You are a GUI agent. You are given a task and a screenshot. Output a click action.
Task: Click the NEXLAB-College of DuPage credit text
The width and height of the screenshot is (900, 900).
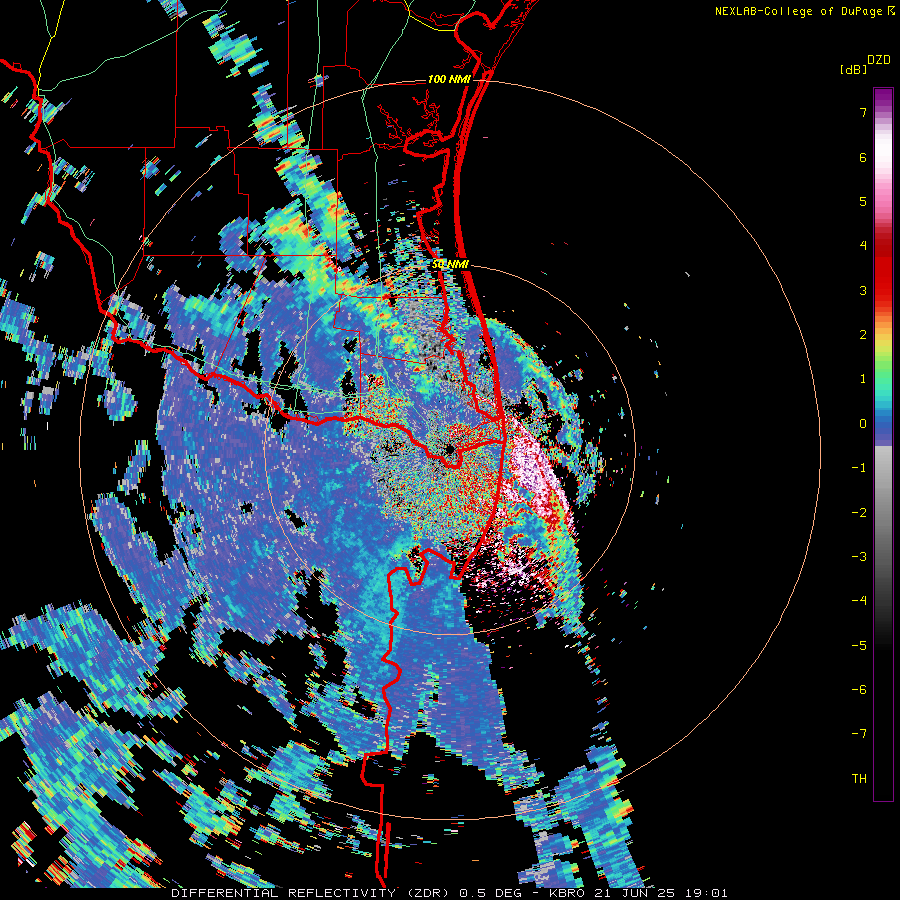[798, 11]
